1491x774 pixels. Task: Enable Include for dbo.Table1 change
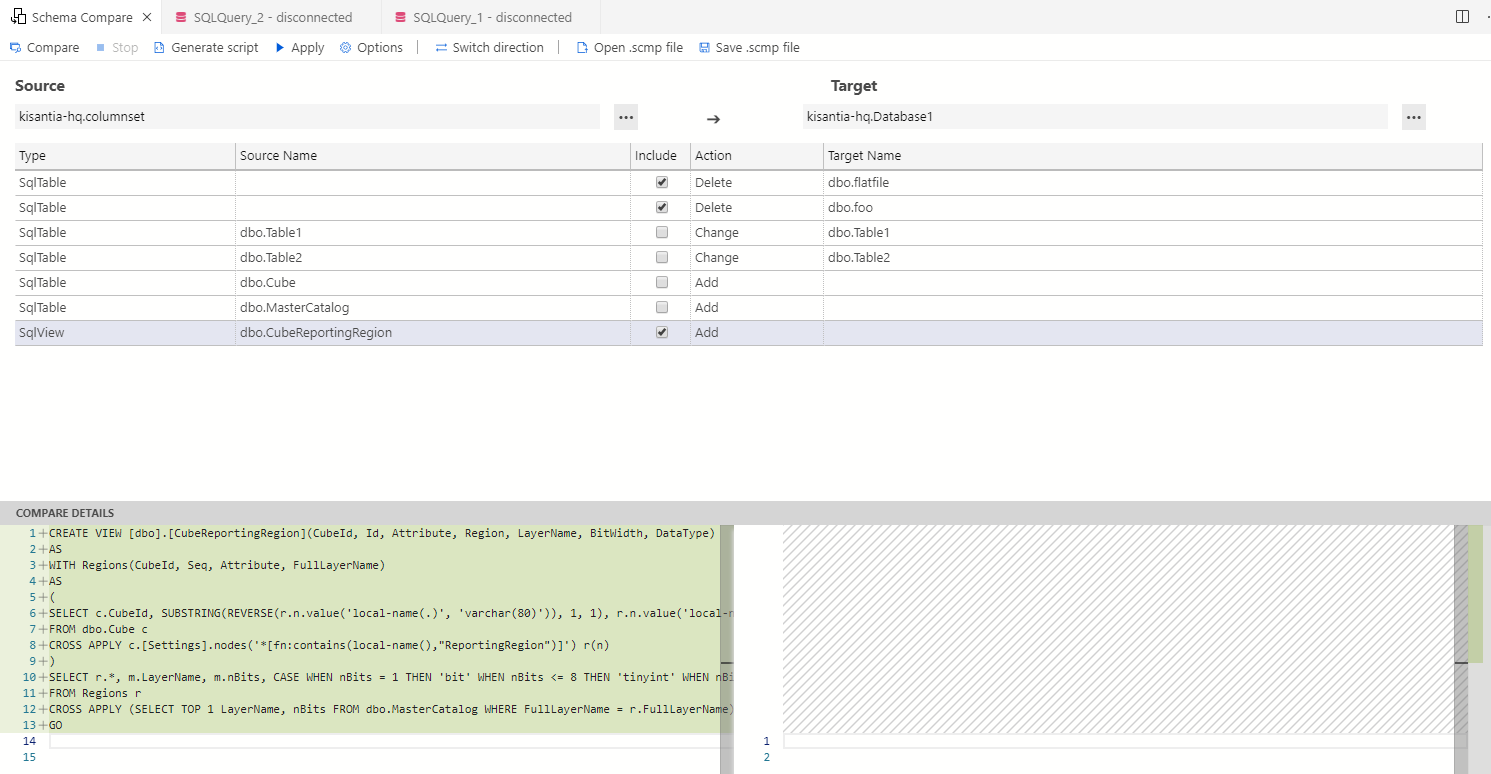coord(662,231)
